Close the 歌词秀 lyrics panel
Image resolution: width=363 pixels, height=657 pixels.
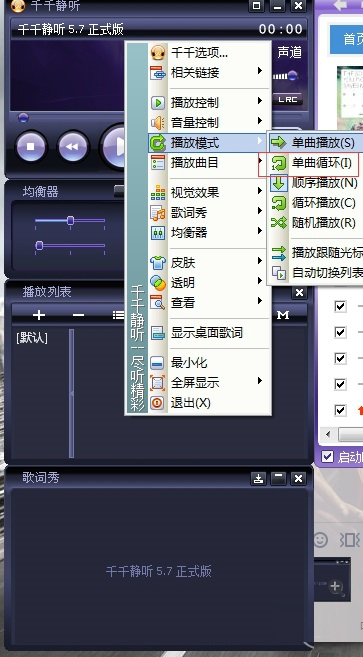tap(298, 479)
